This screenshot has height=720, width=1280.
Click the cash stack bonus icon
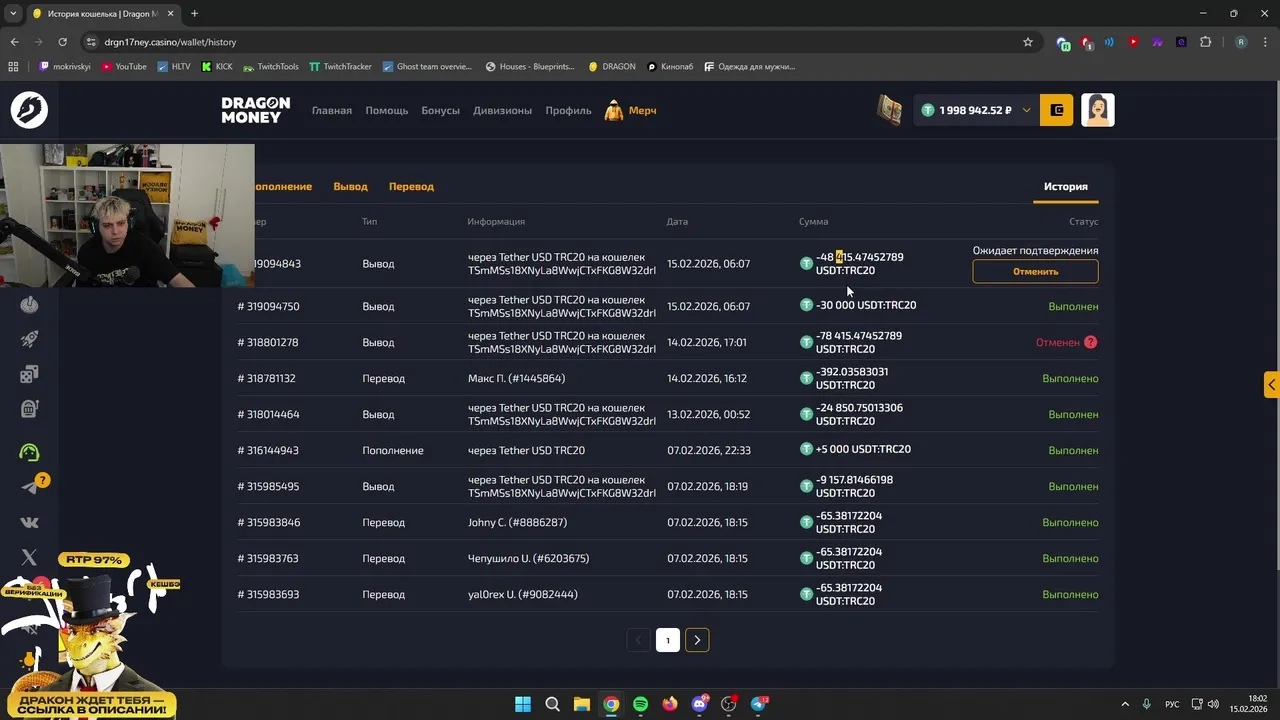pyautogui.click(x=890, y=110)
